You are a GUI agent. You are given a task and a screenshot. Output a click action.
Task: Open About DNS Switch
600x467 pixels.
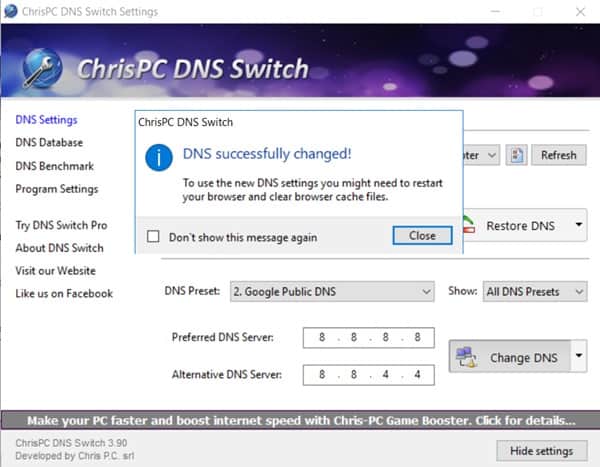[59, 248]
